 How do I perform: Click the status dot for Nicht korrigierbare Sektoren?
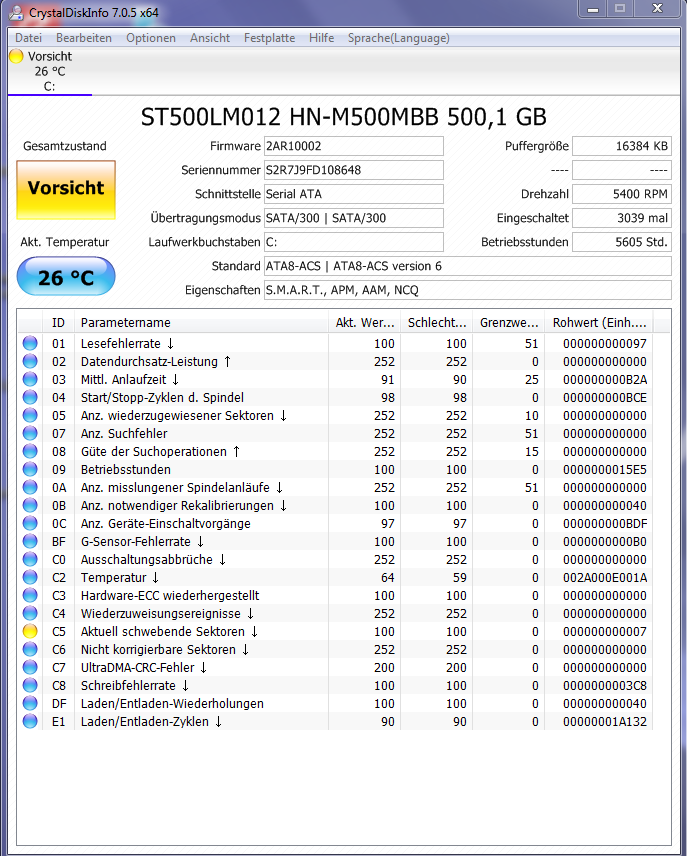click(30, 649)
